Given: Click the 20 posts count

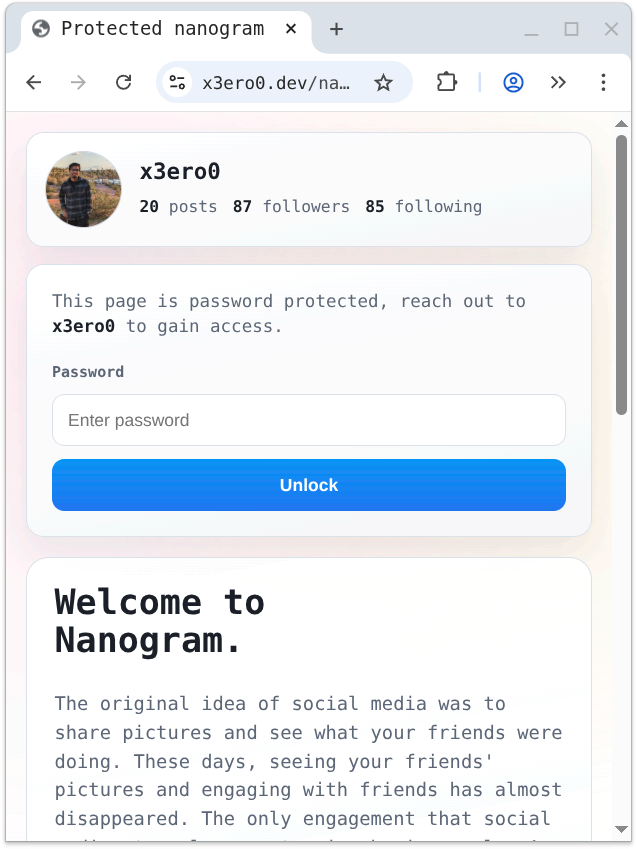Looking at the screenshot, I should click(178, 207).
